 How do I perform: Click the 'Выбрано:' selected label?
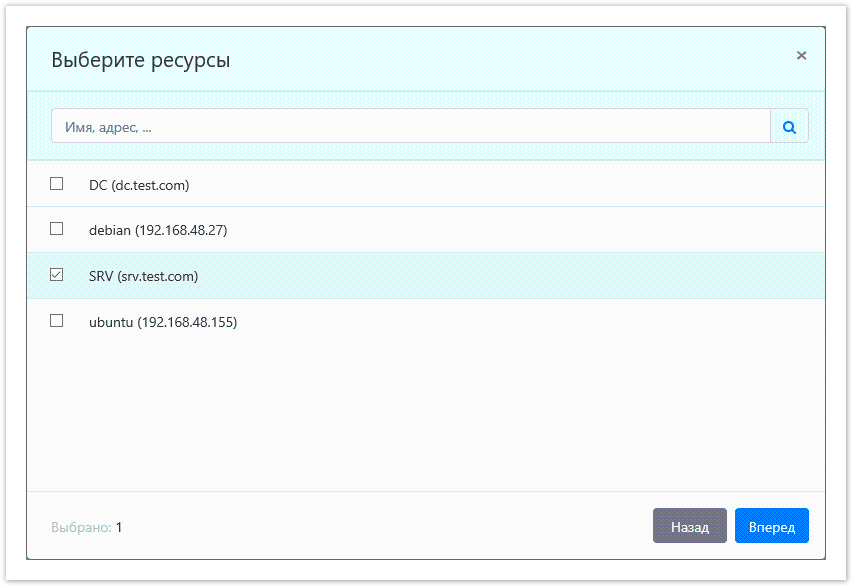80,527
